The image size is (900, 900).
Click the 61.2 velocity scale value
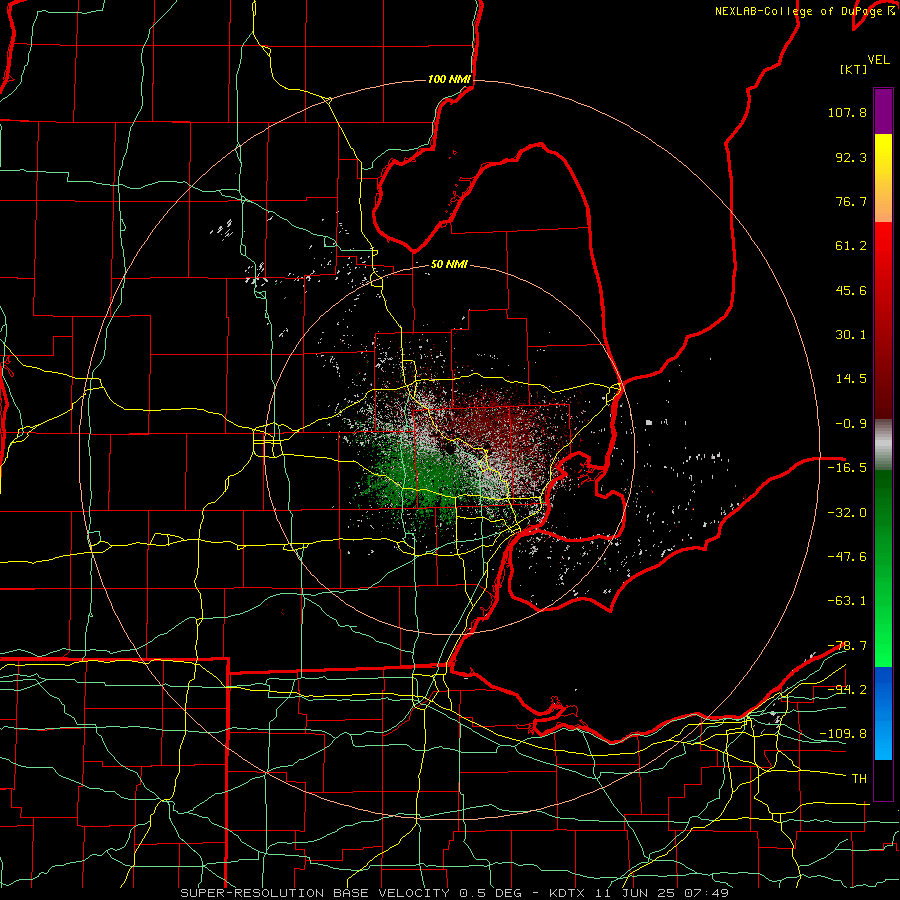click(x=851, y=246)
